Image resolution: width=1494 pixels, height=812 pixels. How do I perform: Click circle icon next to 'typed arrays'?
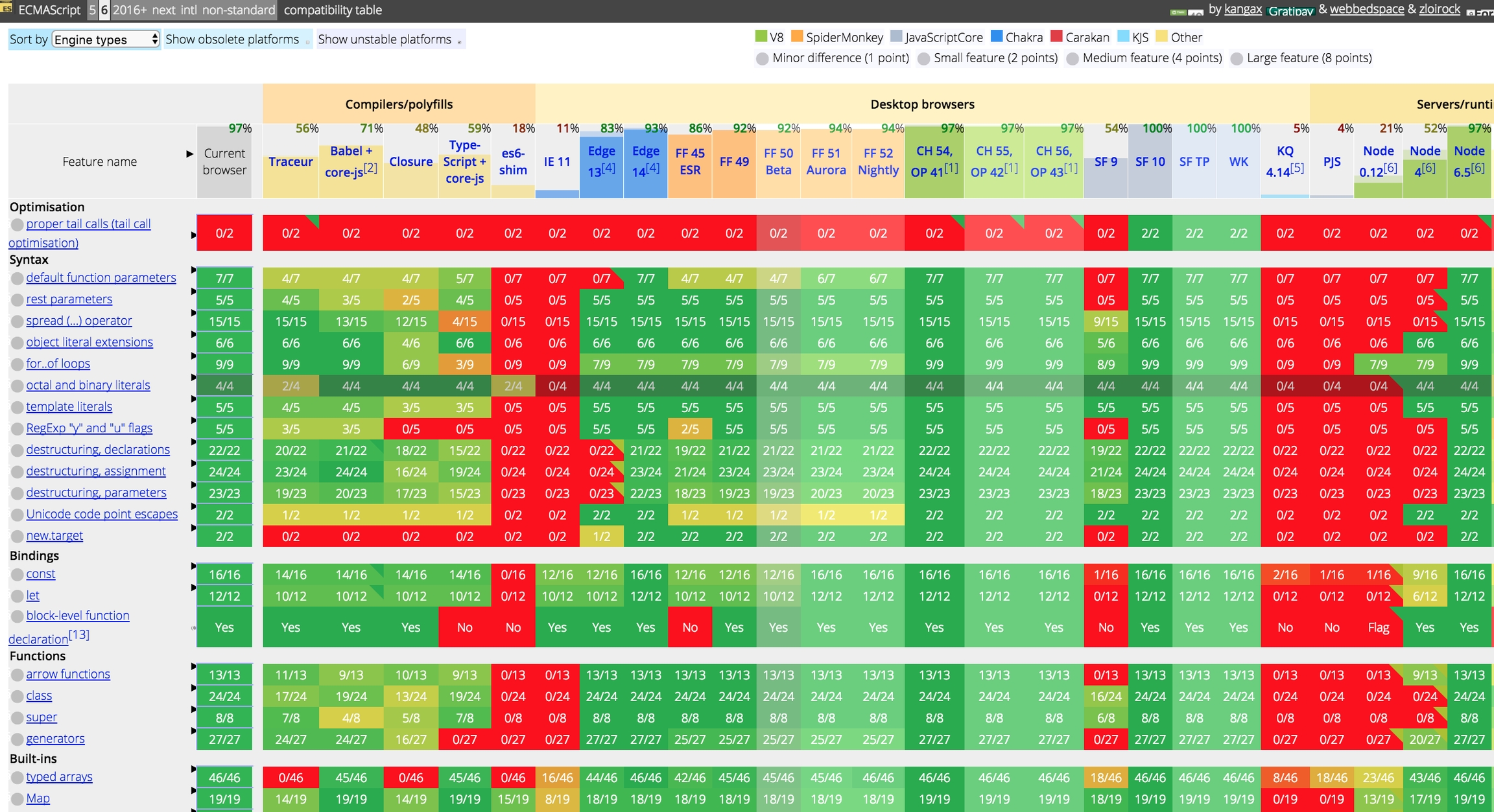(x=17, y=778)
